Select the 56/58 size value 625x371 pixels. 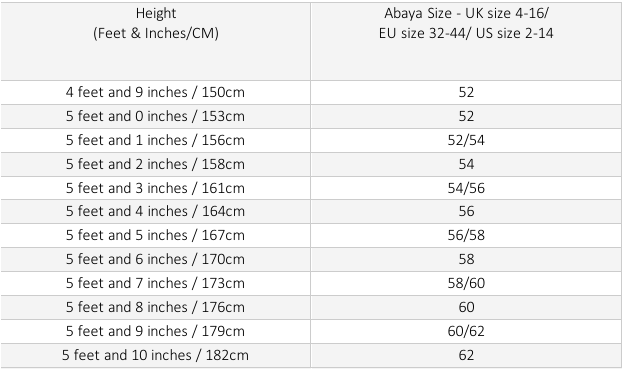(x=466, y=235)
